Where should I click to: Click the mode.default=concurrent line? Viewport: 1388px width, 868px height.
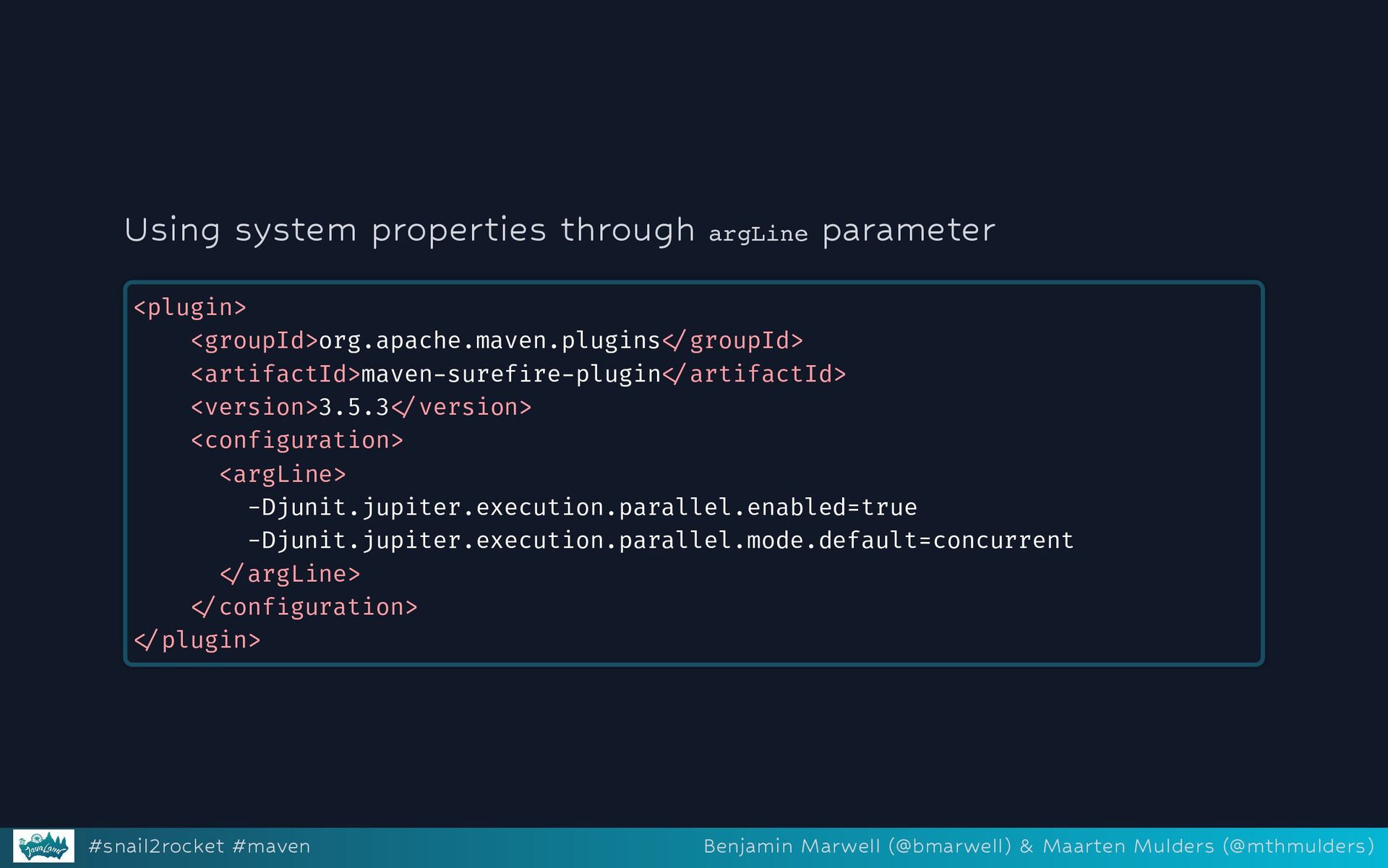(x=660, y=541)
